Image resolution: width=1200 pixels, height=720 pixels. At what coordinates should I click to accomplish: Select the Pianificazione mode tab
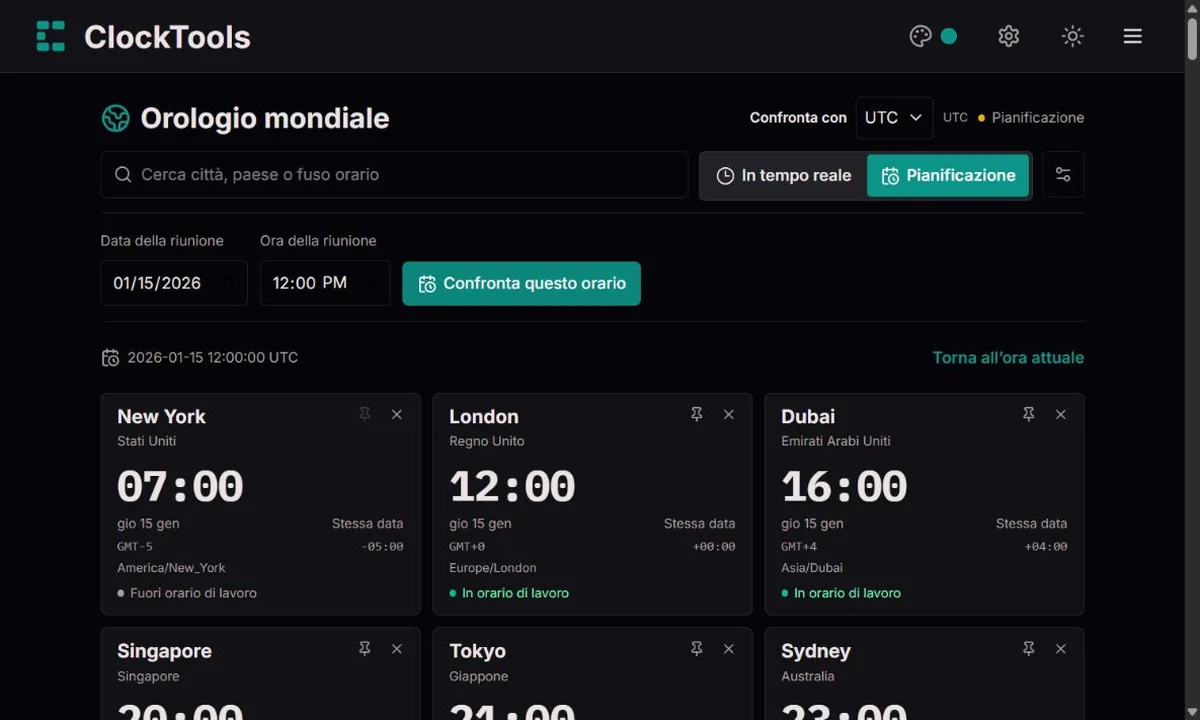click(948, 175)
